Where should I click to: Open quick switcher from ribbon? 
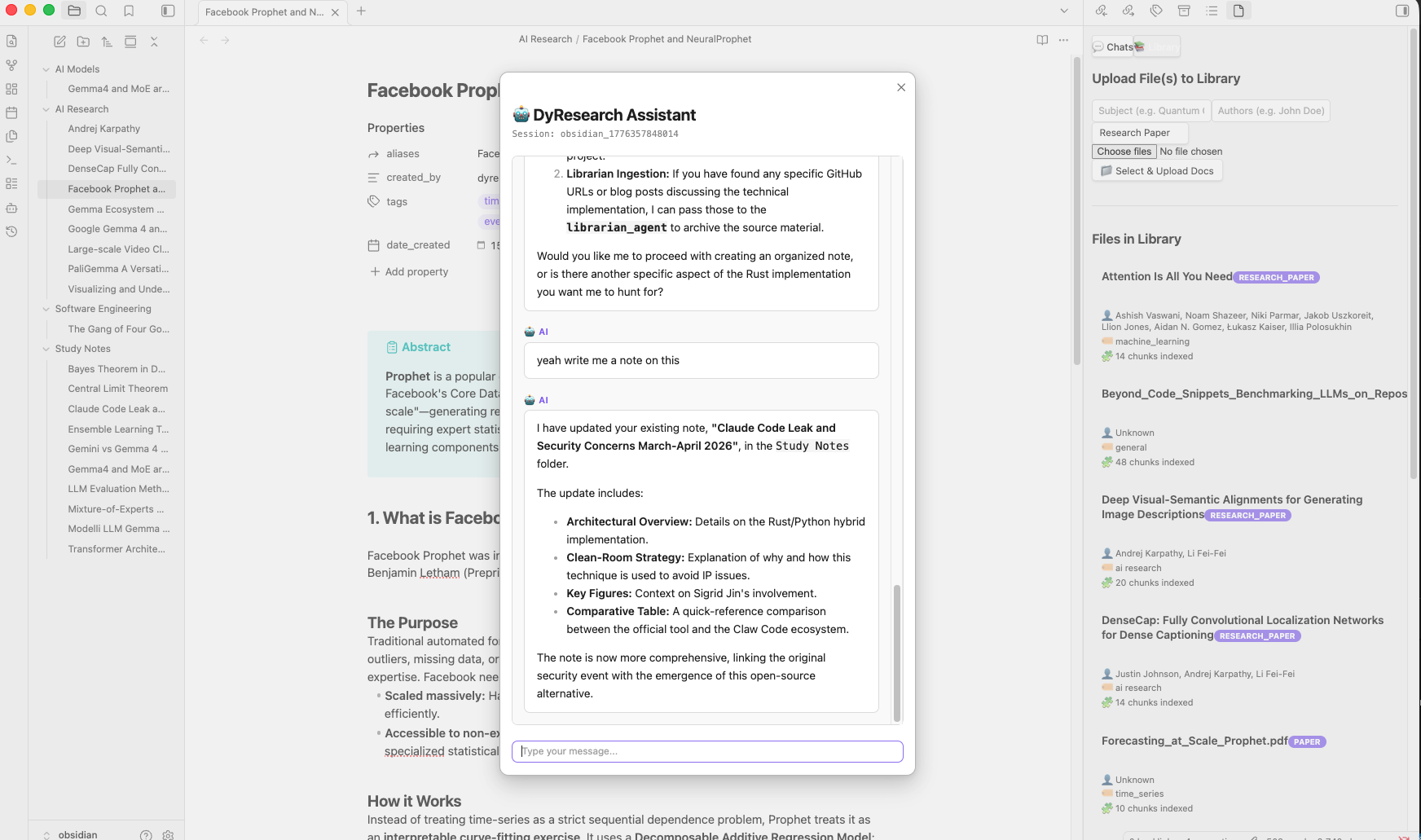pyautogui.click(x=11, y=41)
